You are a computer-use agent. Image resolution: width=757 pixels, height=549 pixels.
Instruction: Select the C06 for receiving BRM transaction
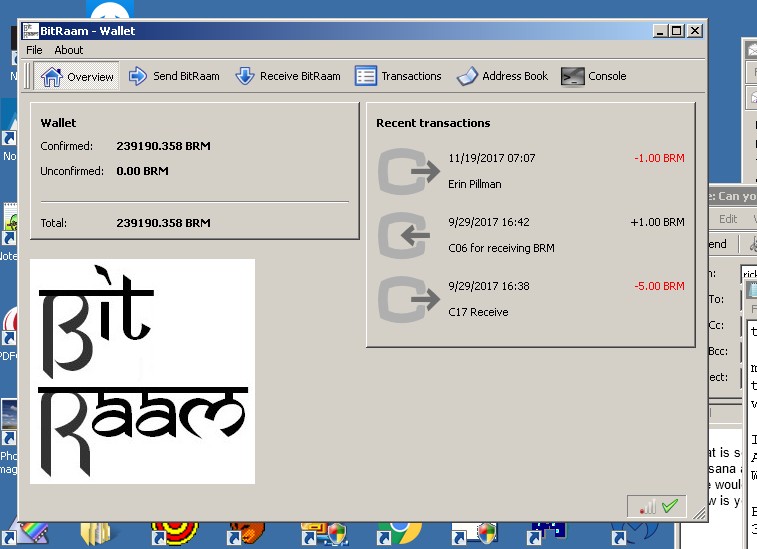(501, 248)
